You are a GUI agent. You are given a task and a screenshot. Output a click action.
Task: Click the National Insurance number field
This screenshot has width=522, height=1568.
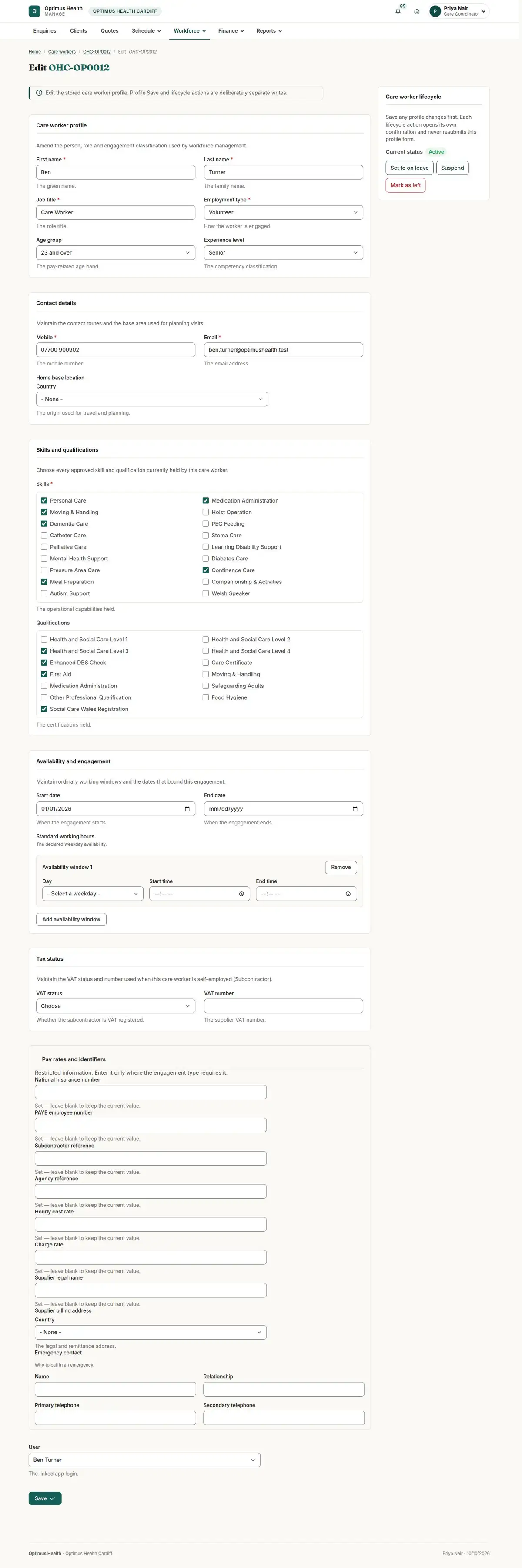[x=151, y=1092]
